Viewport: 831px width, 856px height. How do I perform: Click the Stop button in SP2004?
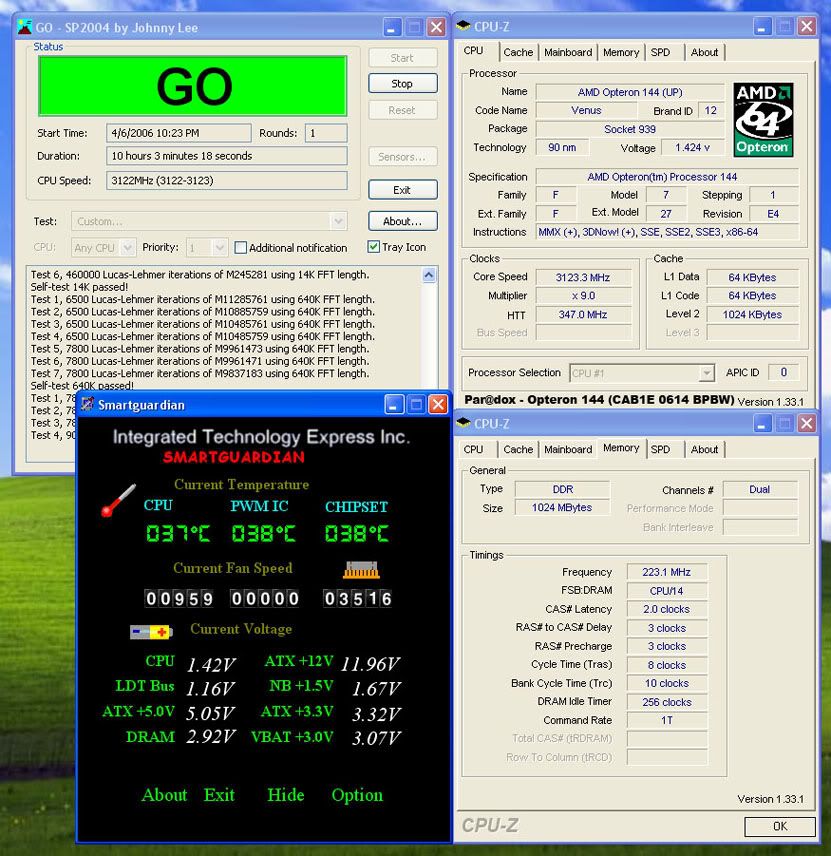(402, 84)
